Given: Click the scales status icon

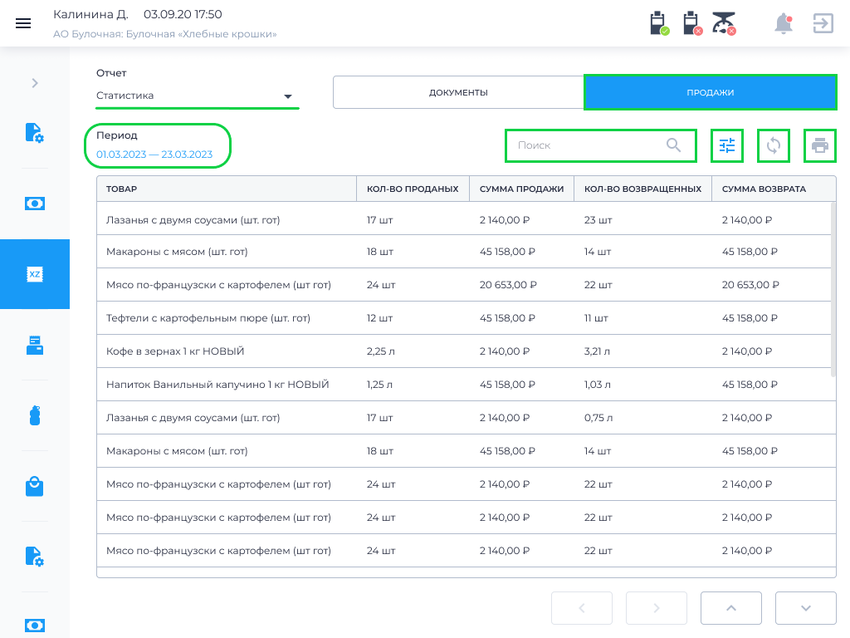Looking at the screenshot, I should click(724, 24).
